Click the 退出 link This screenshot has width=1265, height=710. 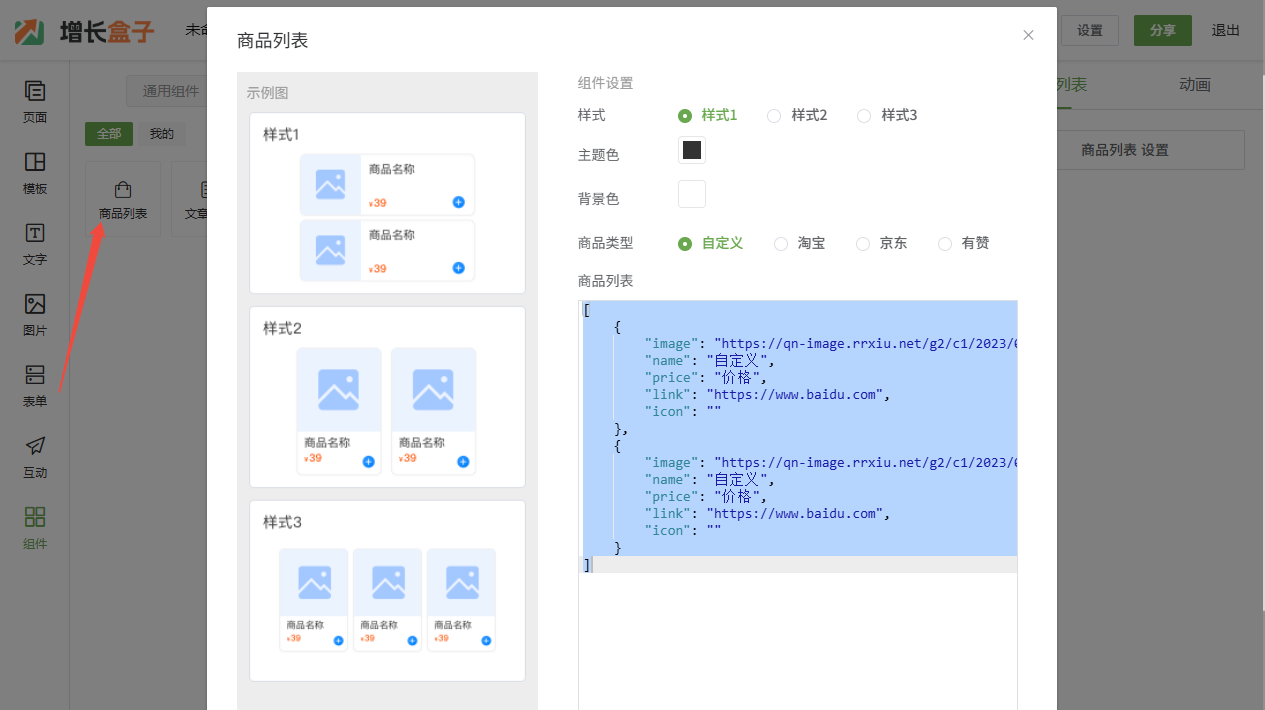[1226, 30]
